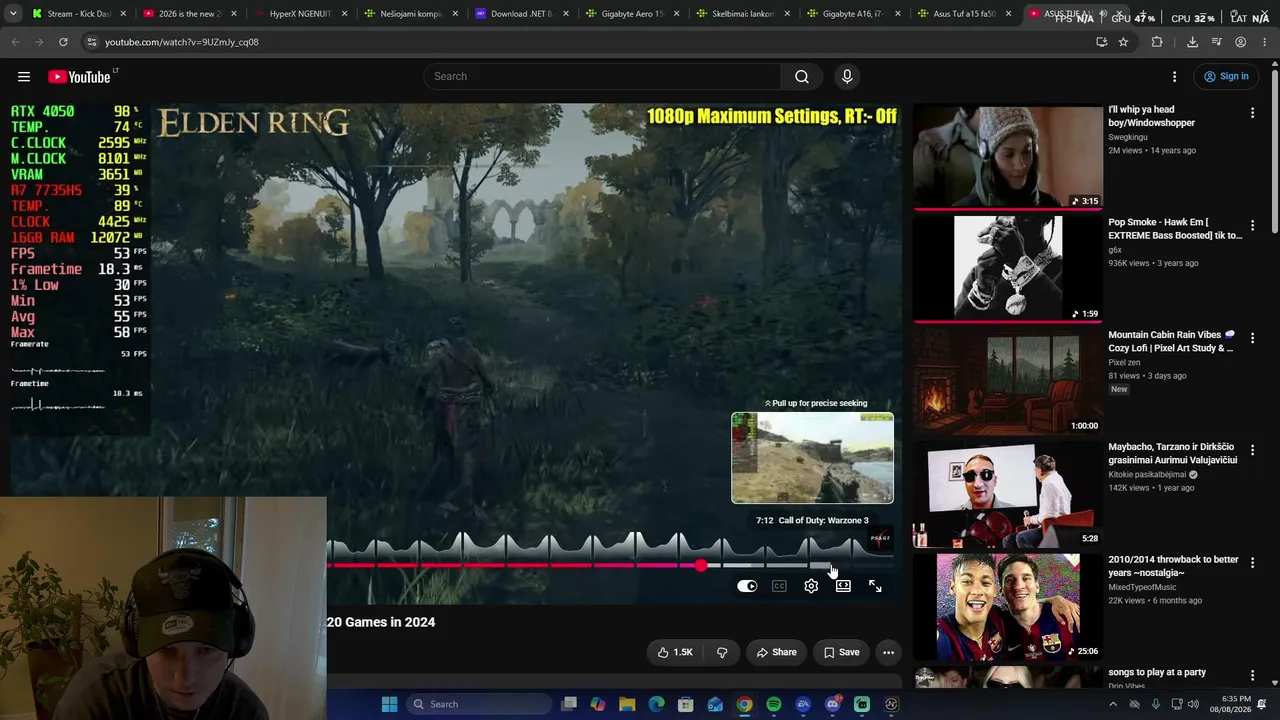The height and width of the screenshot is (720, 1280).
Task: Switch the player to theater mode
Action: pos(843,586)
